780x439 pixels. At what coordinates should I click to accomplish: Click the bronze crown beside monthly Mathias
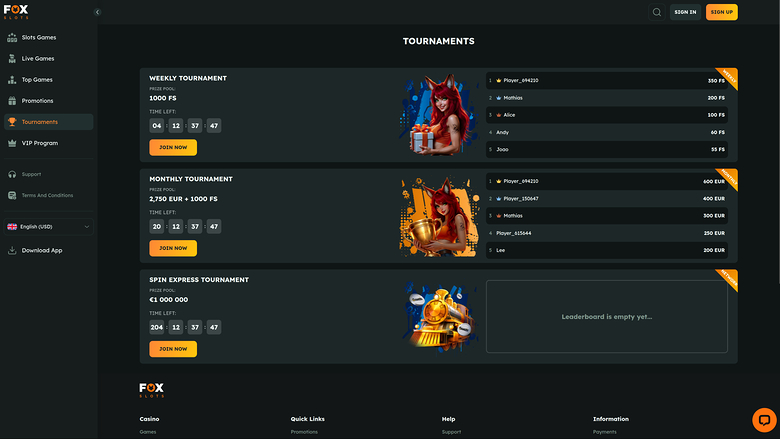tap(498, 216)
